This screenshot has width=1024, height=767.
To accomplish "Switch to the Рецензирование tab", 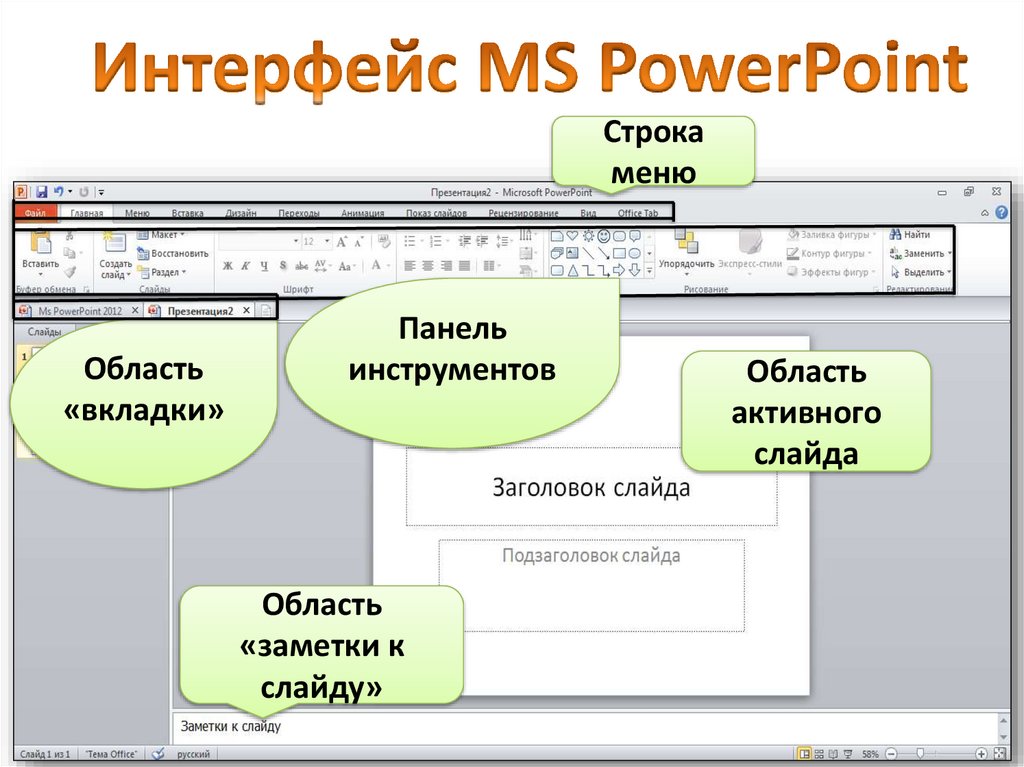I will coord(523,213).
